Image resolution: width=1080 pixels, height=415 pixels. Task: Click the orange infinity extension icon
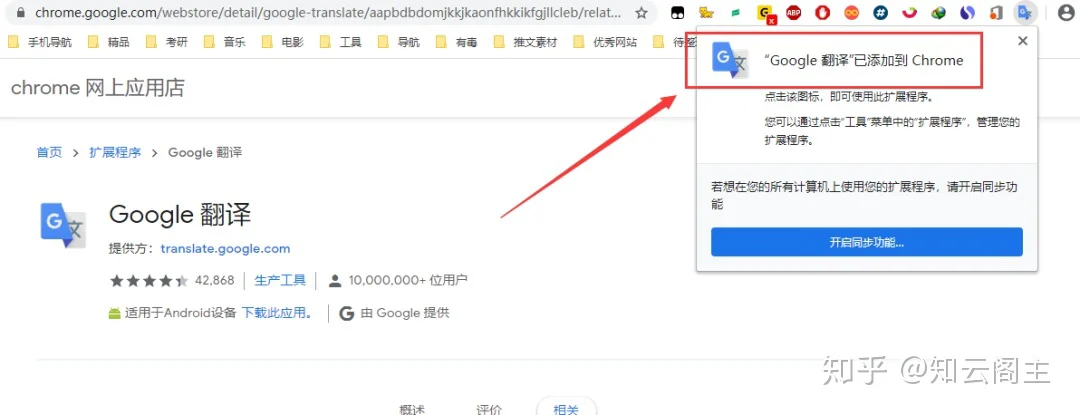click(852, 12)
